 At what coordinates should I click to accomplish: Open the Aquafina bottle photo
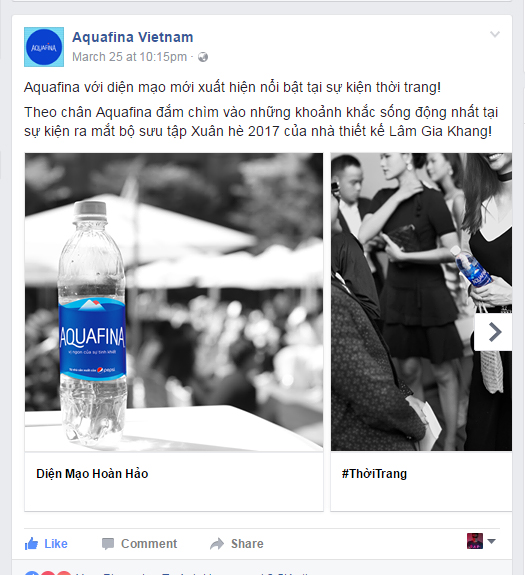point(174,302)
